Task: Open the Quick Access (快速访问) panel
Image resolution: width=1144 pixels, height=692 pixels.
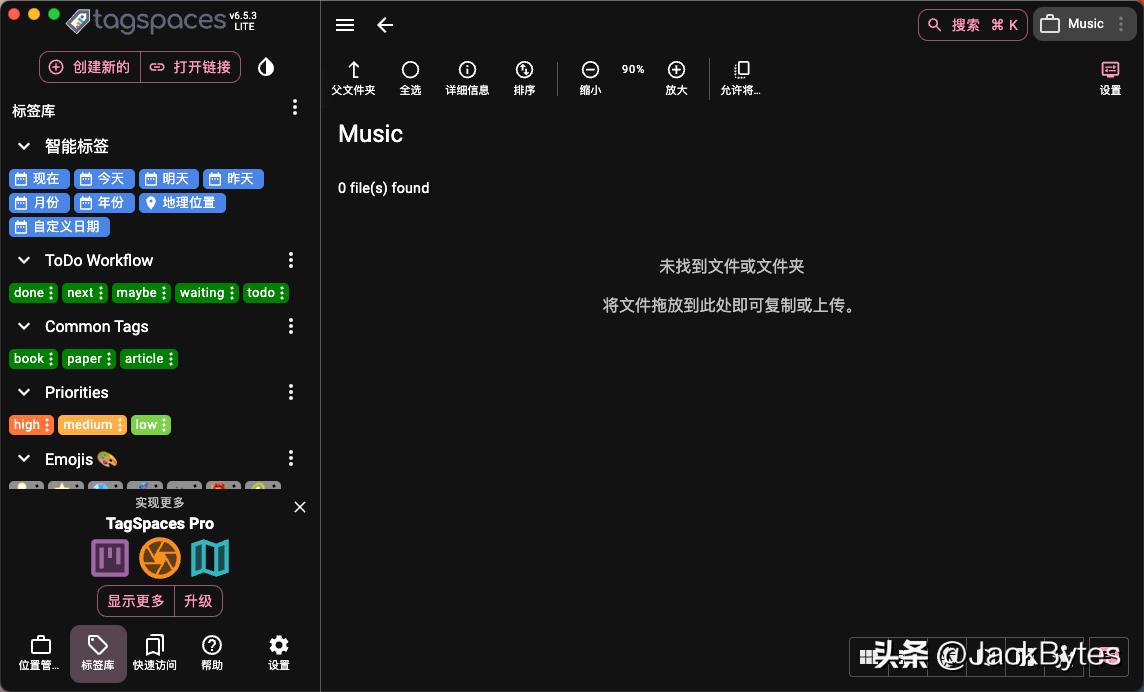Action: coord(155,652)
